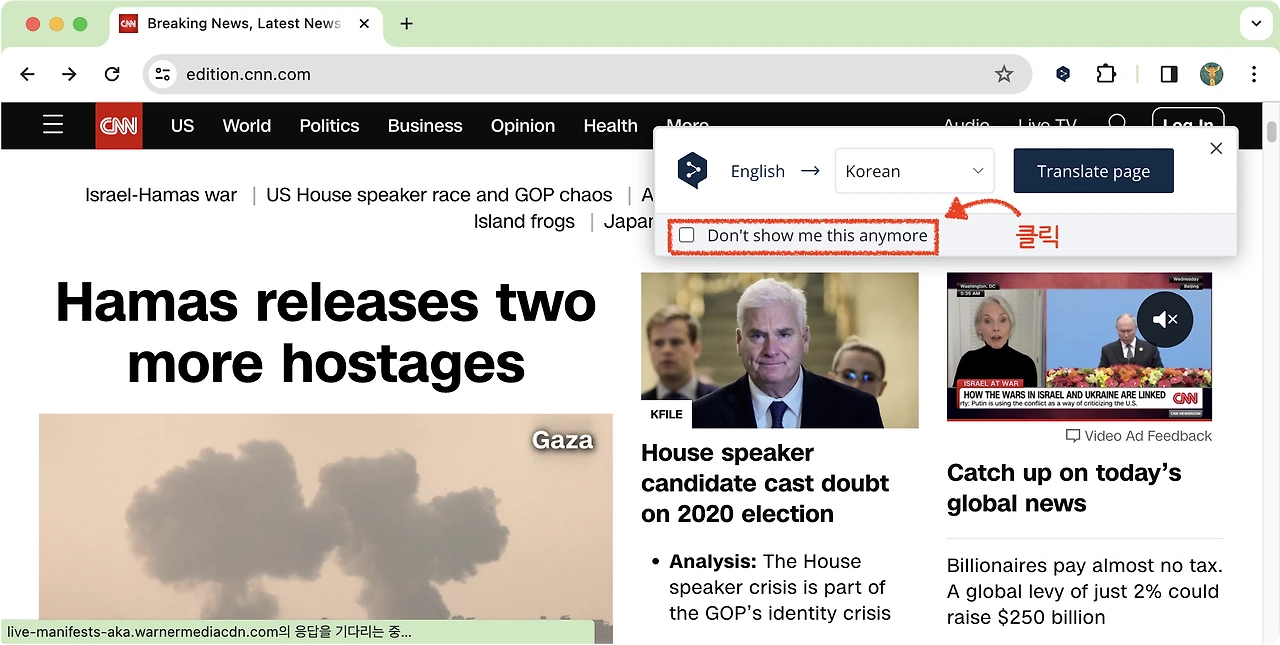This screenshot has height=645, width=1280.
Task: Click the DeepL logo in the translate popup
Action: click(692, 171)
